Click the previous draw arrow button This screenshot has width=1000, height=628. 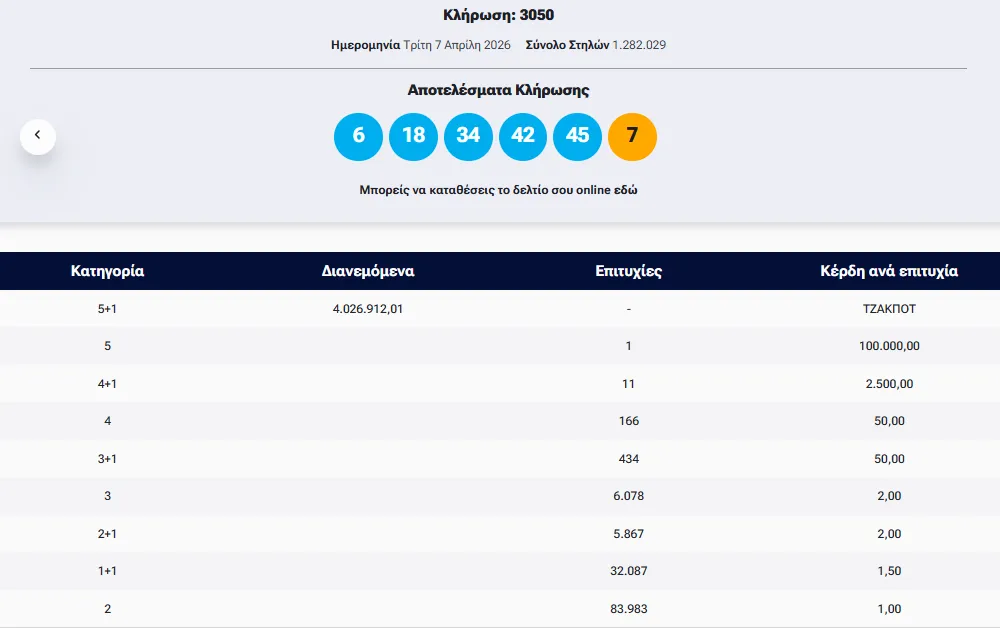(38, 135)
